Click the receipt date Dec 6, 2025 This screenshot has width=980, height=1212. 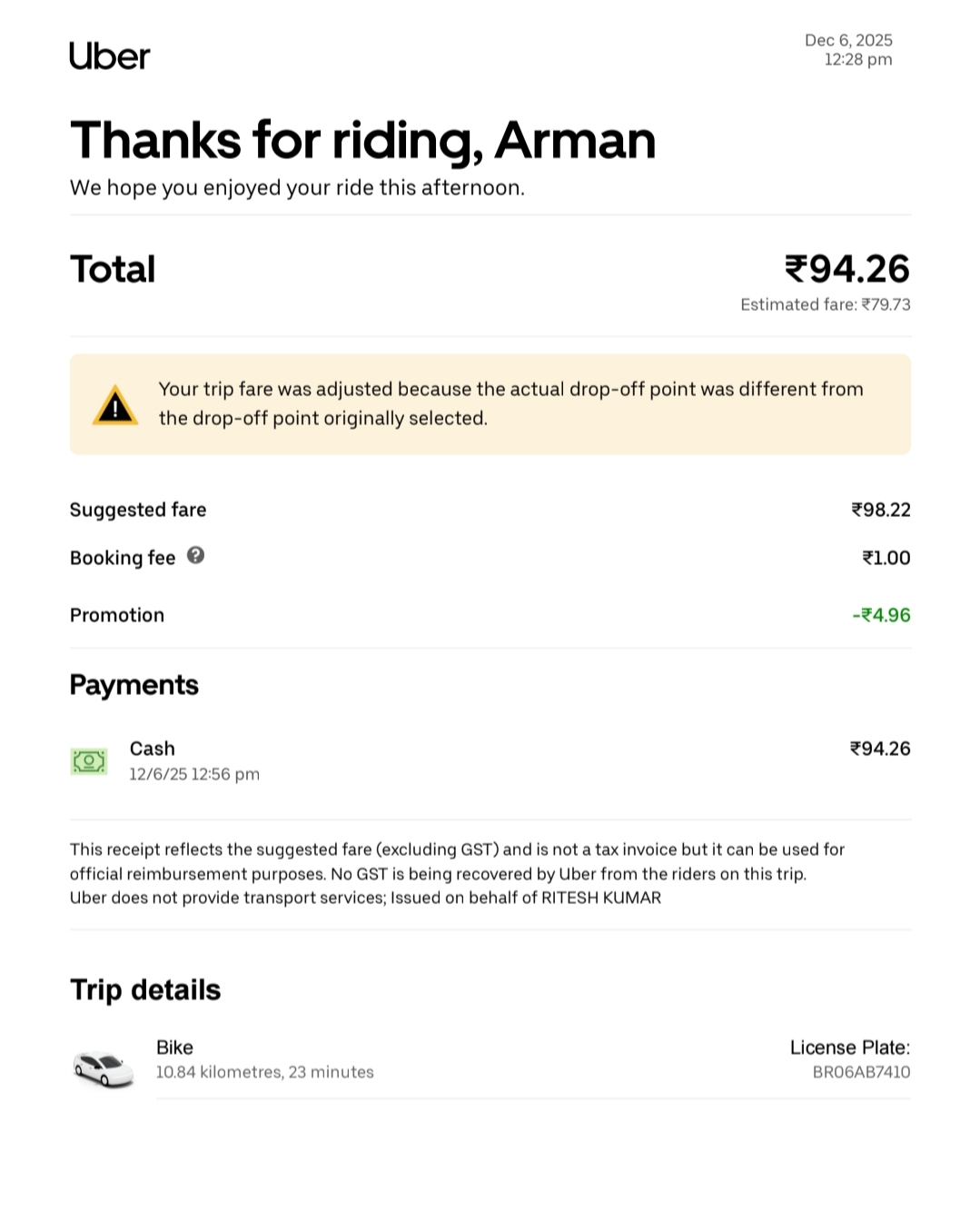click(848, 40)
